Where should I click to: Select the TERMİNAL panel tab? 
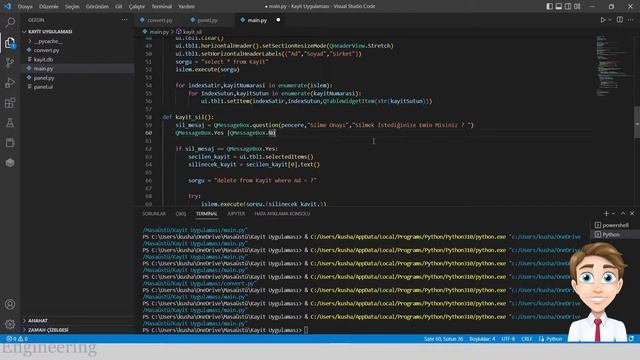pos(207,213)
